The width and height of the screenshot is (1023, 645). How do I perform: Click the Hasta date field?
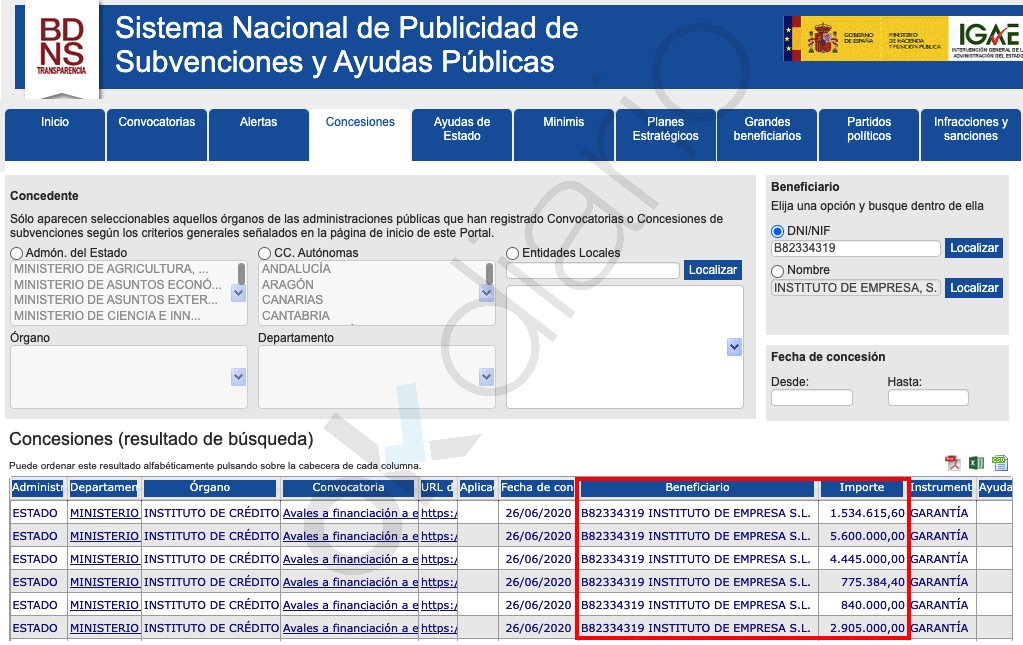928,397
